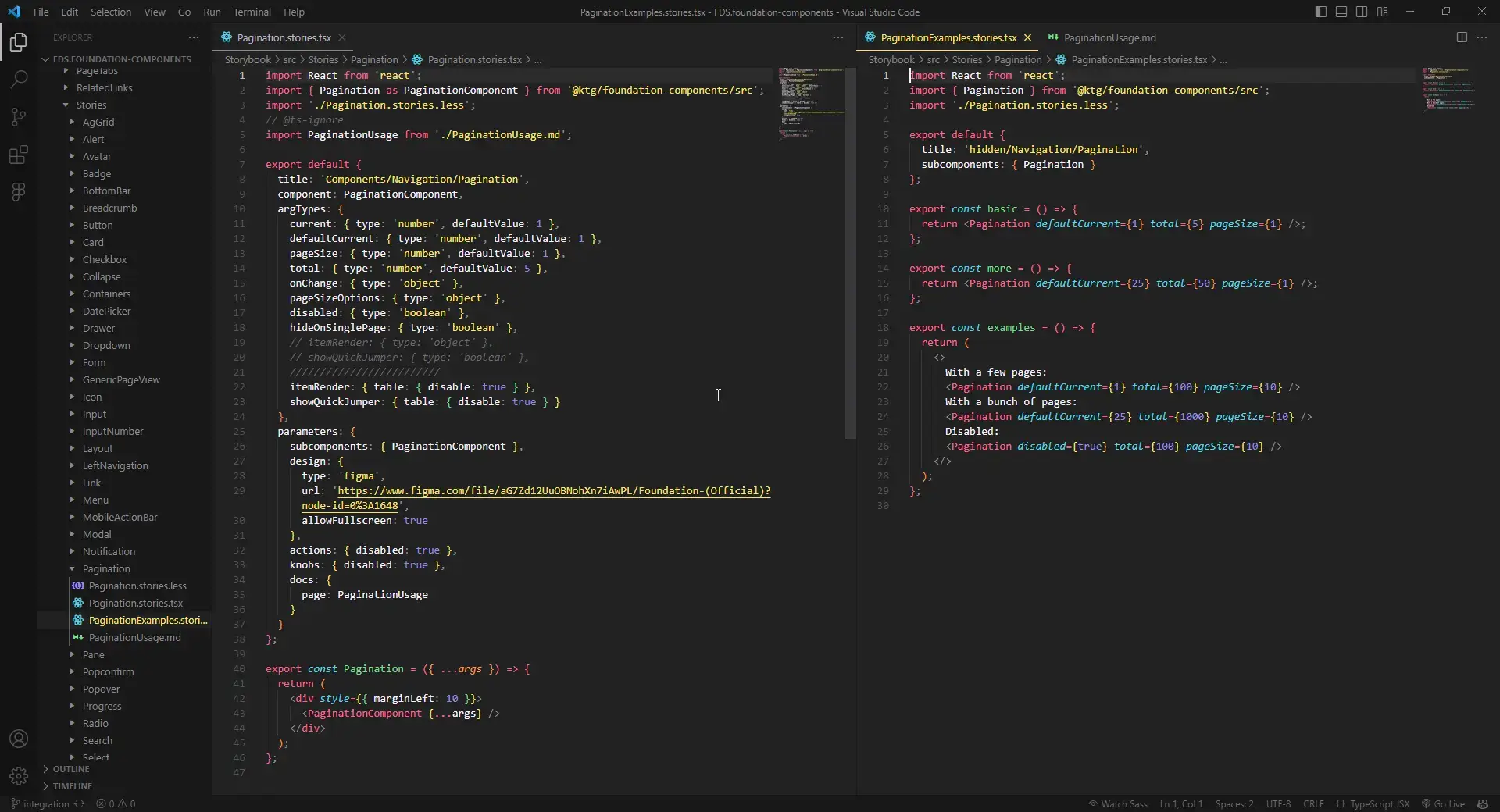Click the notifications bell in status bar

(1482, 803)
